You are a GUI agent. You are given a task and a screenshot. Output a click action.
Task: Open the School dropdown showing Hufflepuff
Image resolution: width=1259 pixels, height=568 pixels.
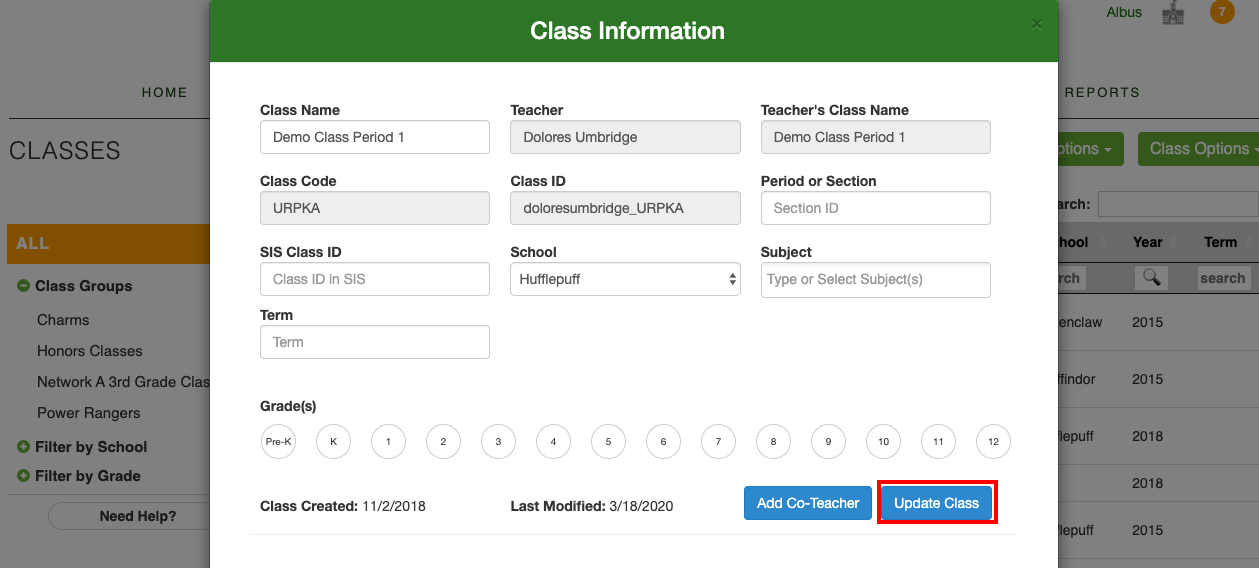[x=625, y=279]
